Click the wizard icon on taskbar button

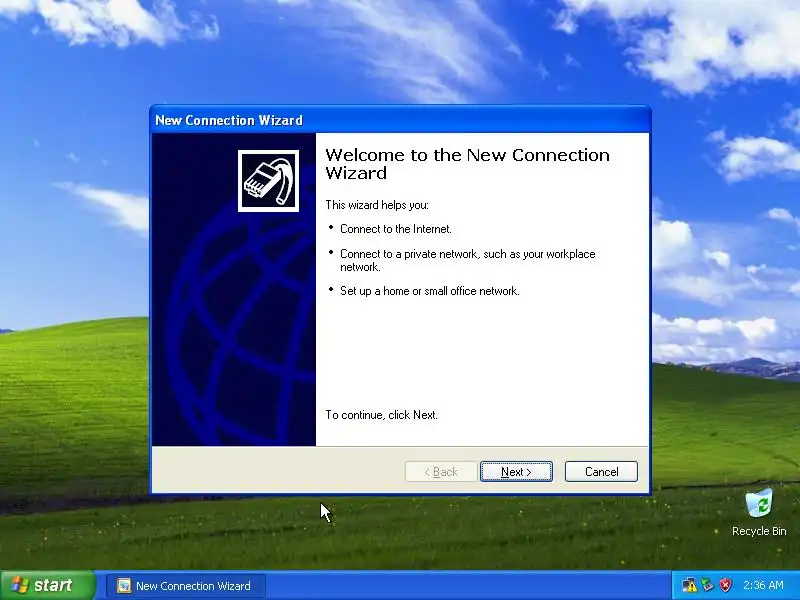123,586
